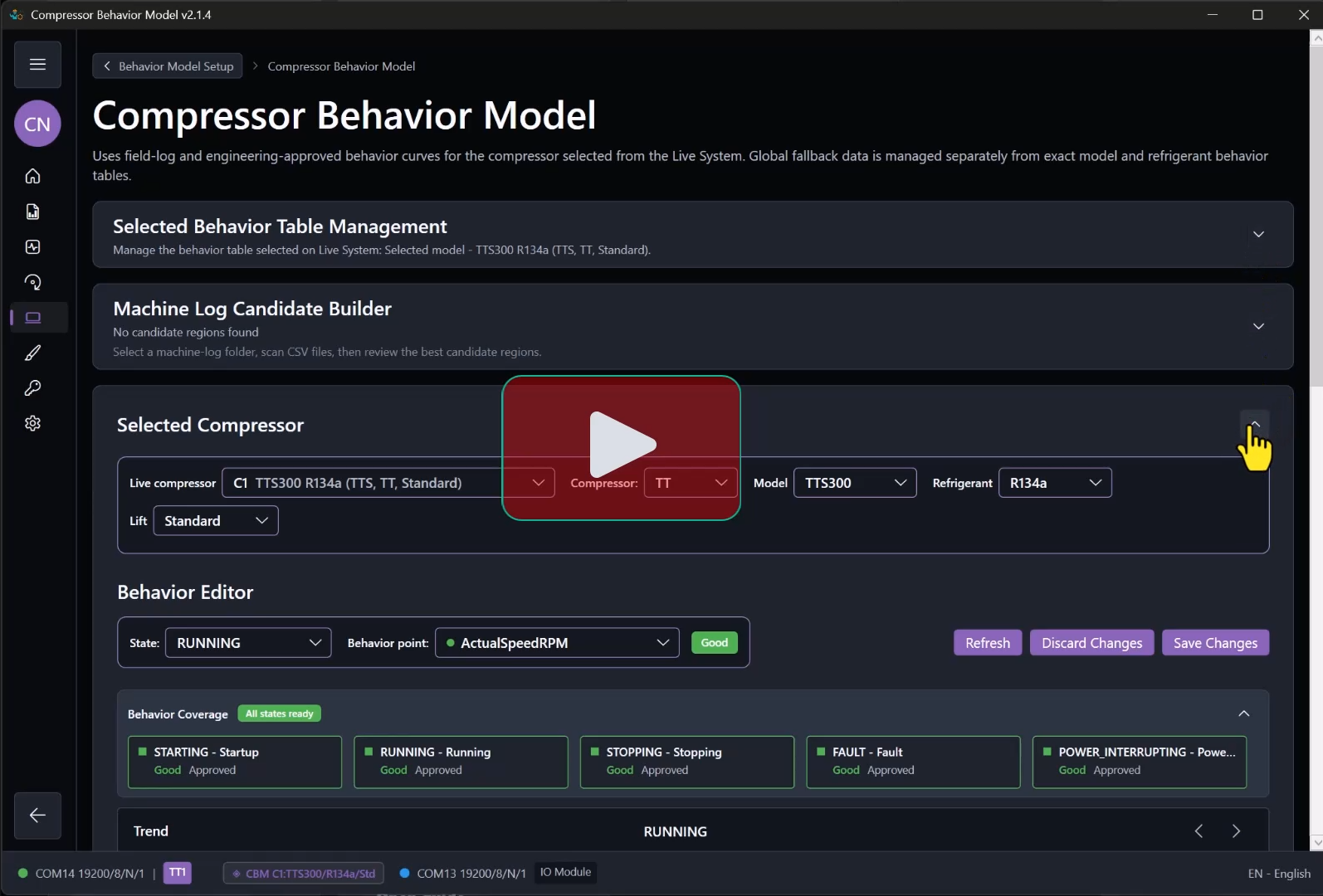Click the CN user avatar

pyautogui.click(x=37, y=124)
